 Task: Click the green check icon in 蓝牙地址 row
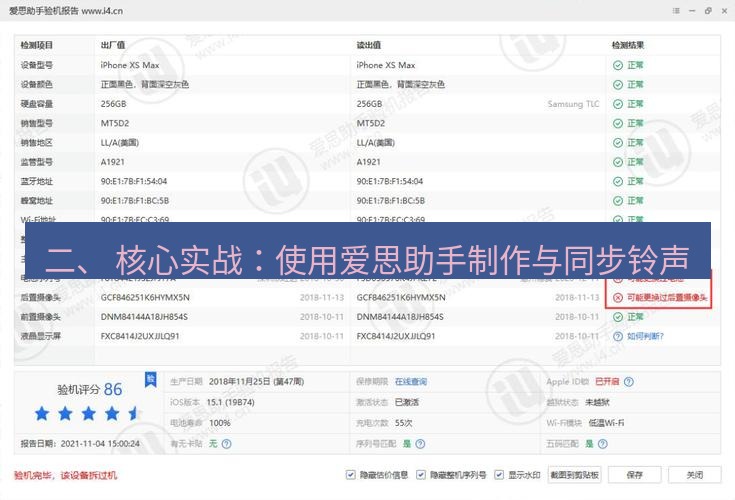tap(618, 181)
